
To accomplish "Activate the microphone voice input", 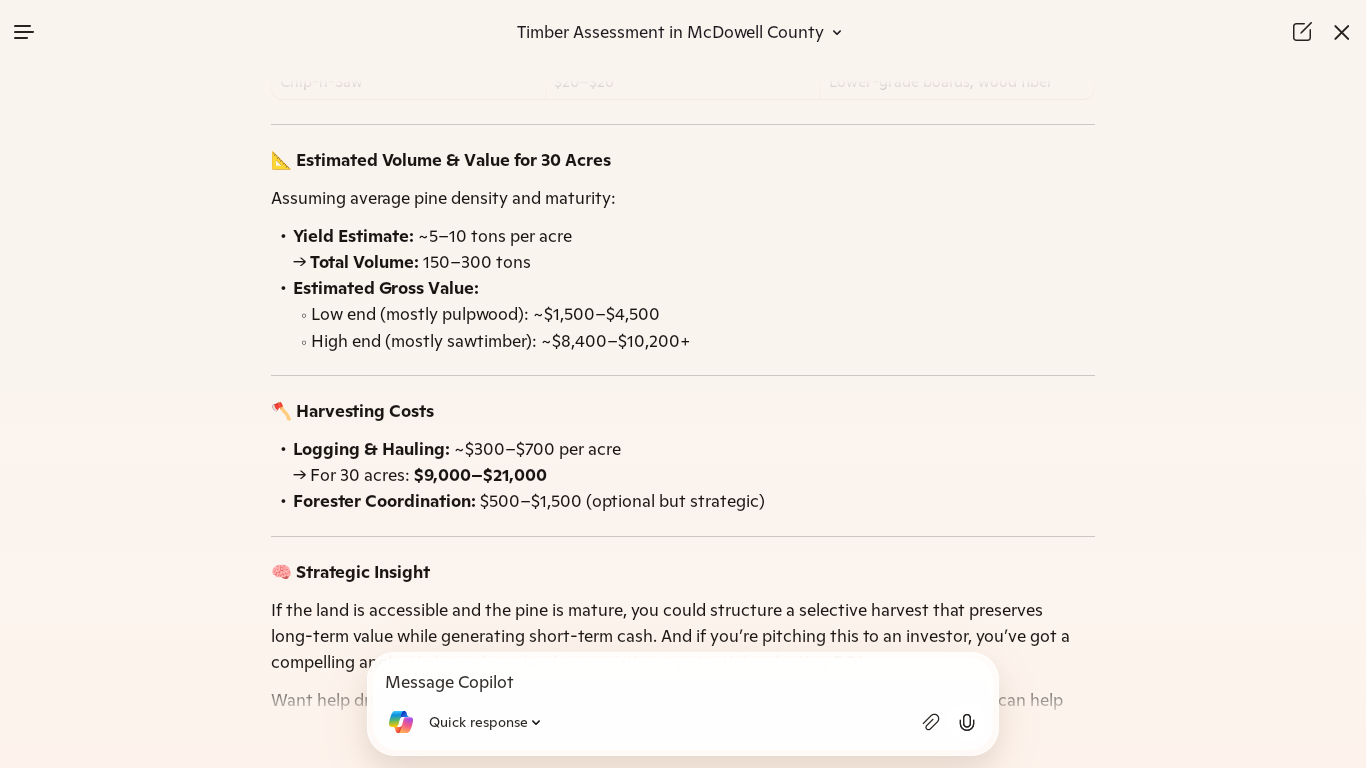I will 967,722.
